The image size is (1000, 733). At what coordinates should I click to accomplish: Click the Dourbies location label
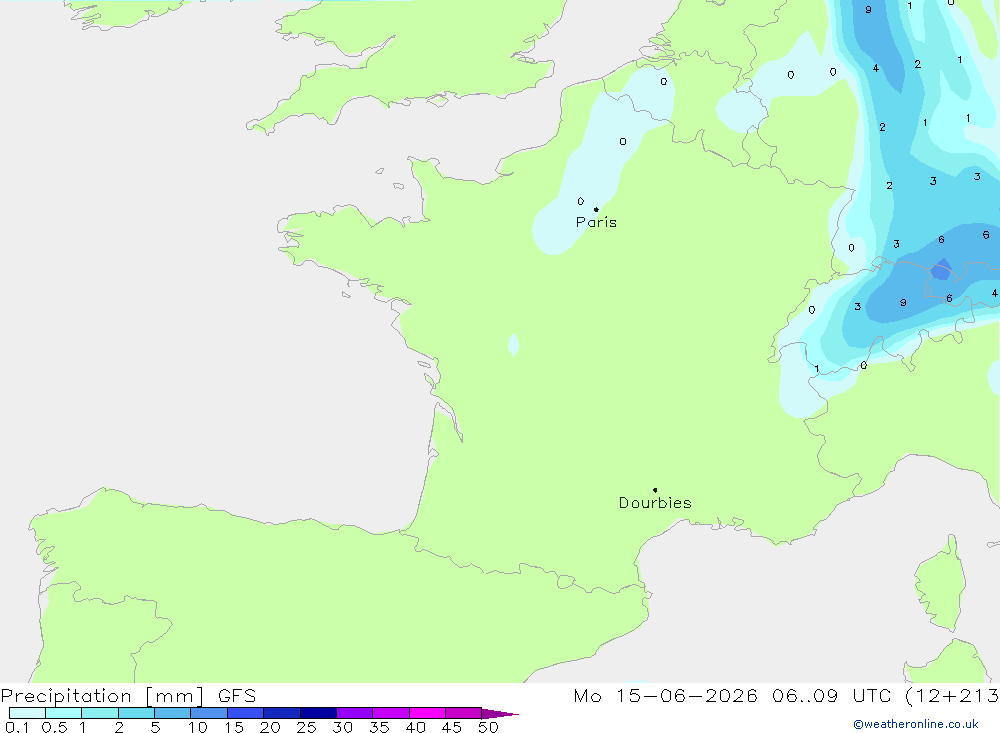coord(655,503)
